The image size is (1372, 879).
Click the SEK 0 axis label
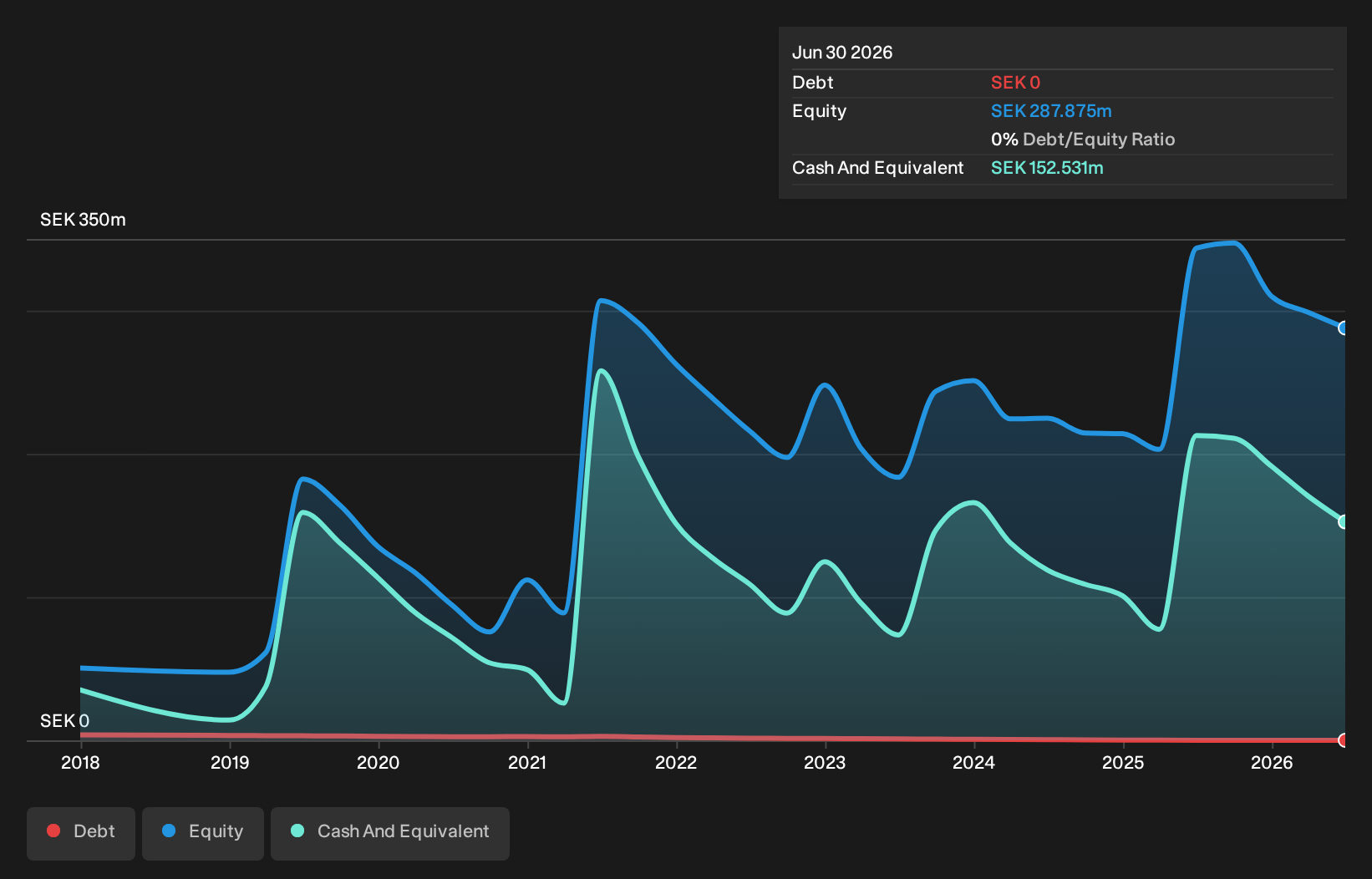click(x=64, y=721)
